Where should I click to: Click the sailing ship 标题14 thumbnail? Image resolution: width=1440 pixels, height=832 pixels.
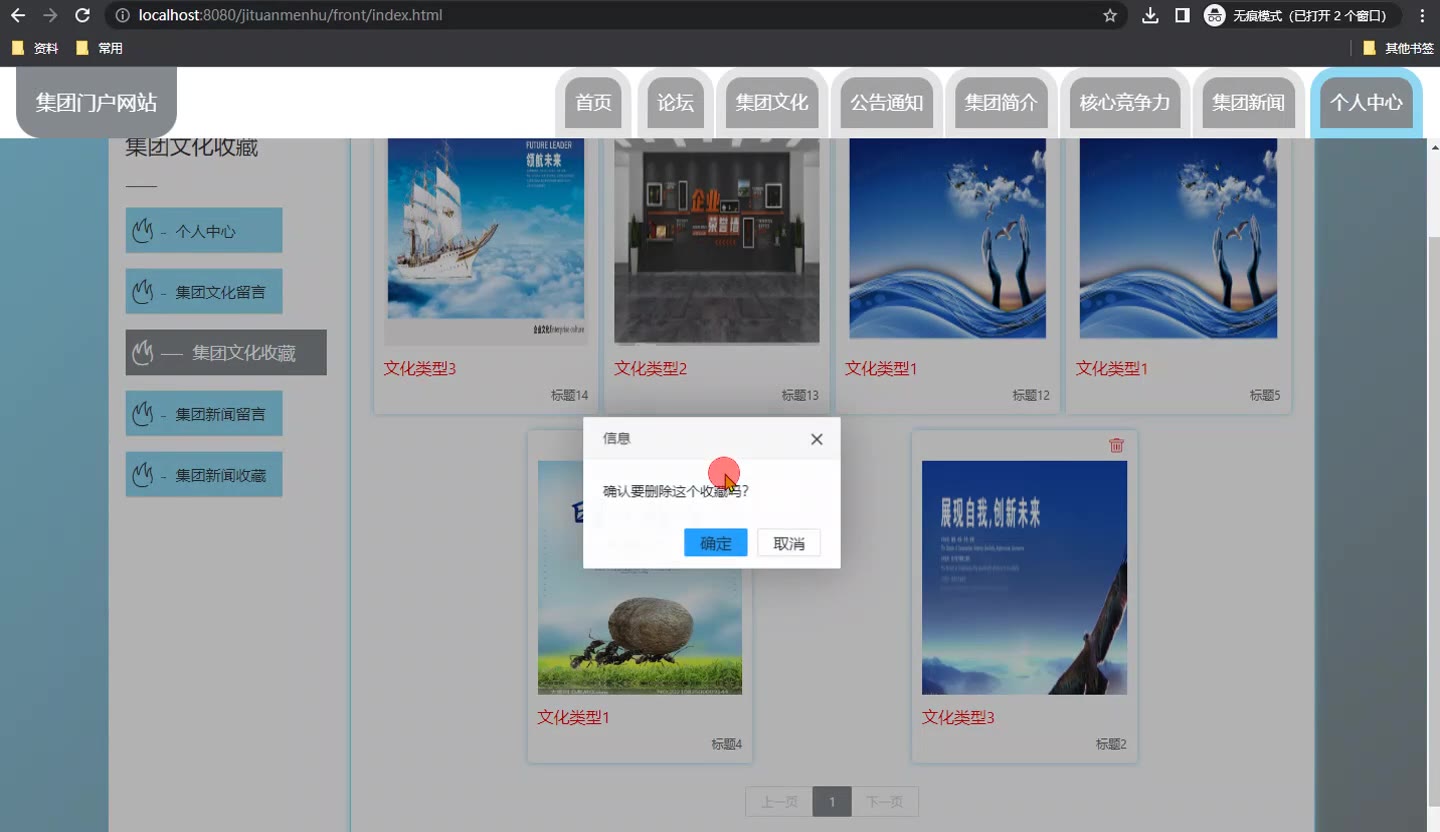(x=485, y=240)
